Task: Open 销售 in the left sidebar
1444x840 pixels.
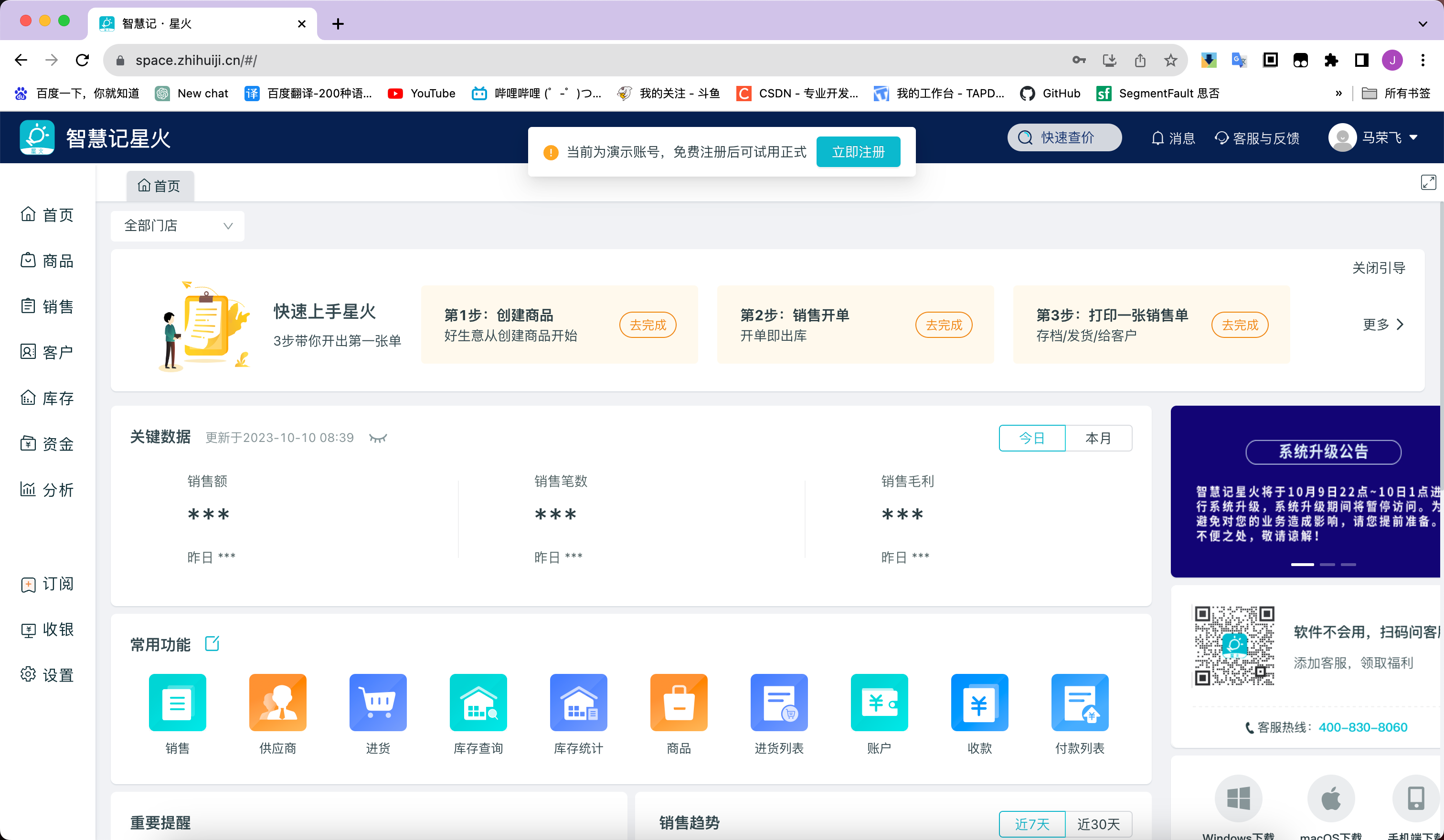Action: click(x=48, y=306)
